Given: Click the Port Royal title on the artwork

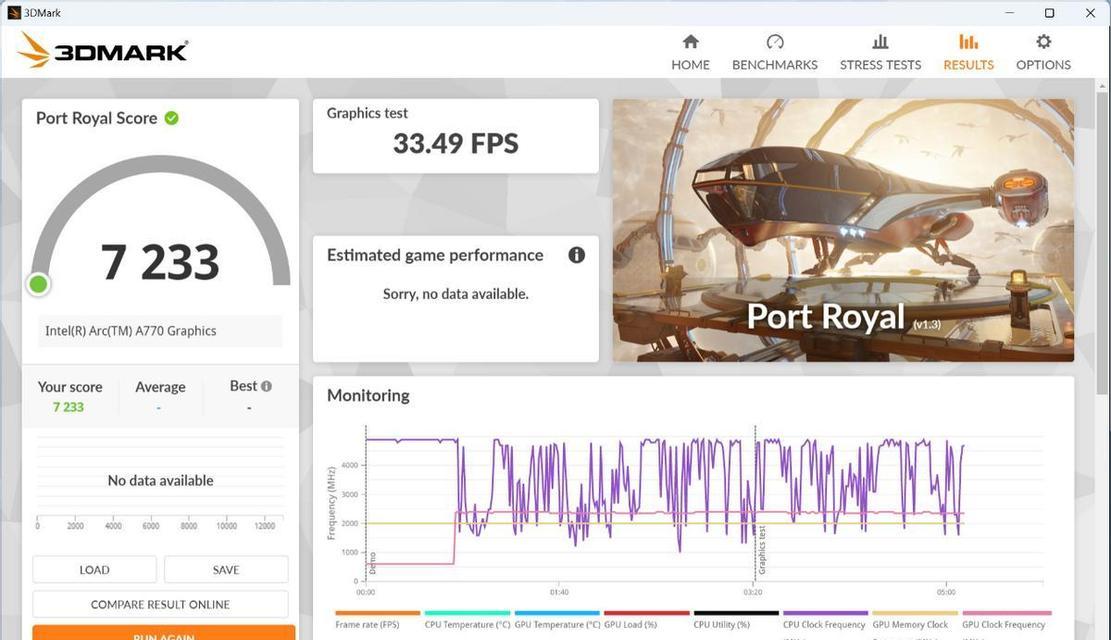Looking at the screenshot, I should pos(825,316).
